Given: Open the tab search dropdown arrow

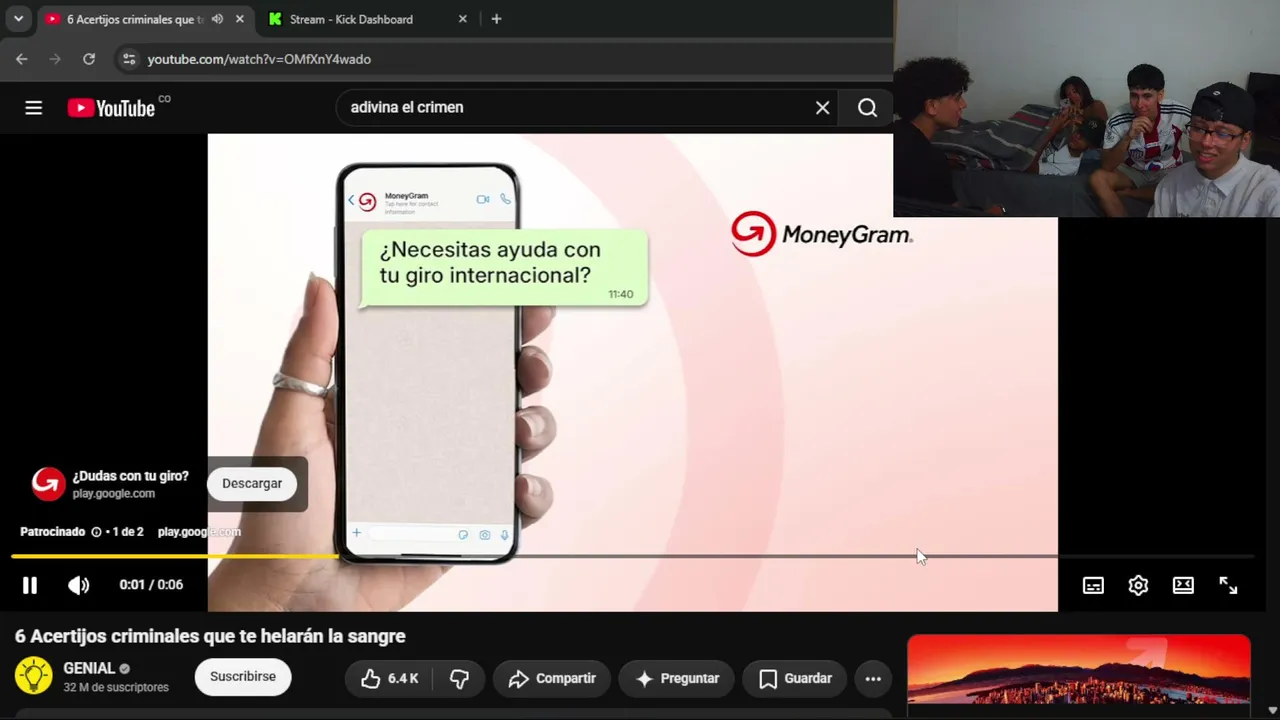Looking at the screenshot, I should [18, 19].
